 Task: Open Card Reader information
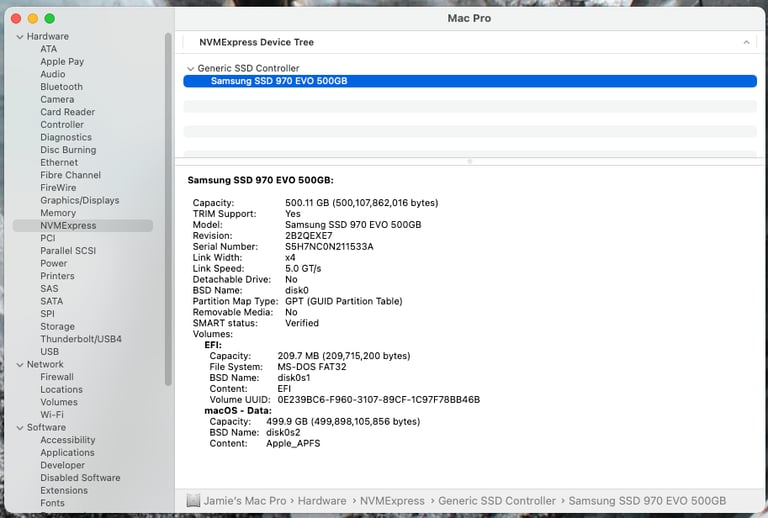point(68,112)
